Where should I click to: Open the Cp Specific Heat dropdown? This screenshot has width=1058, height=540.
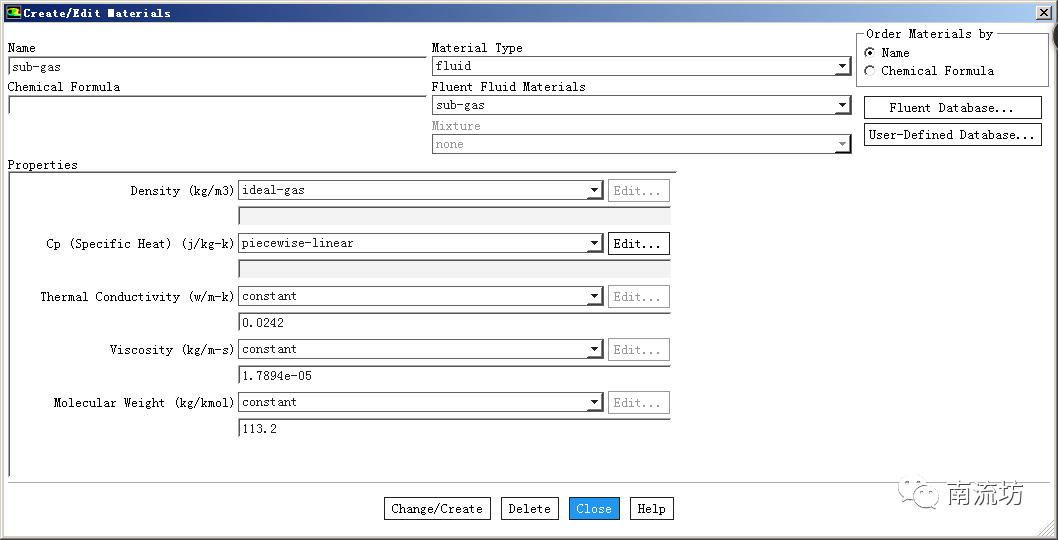pos(420,243)
